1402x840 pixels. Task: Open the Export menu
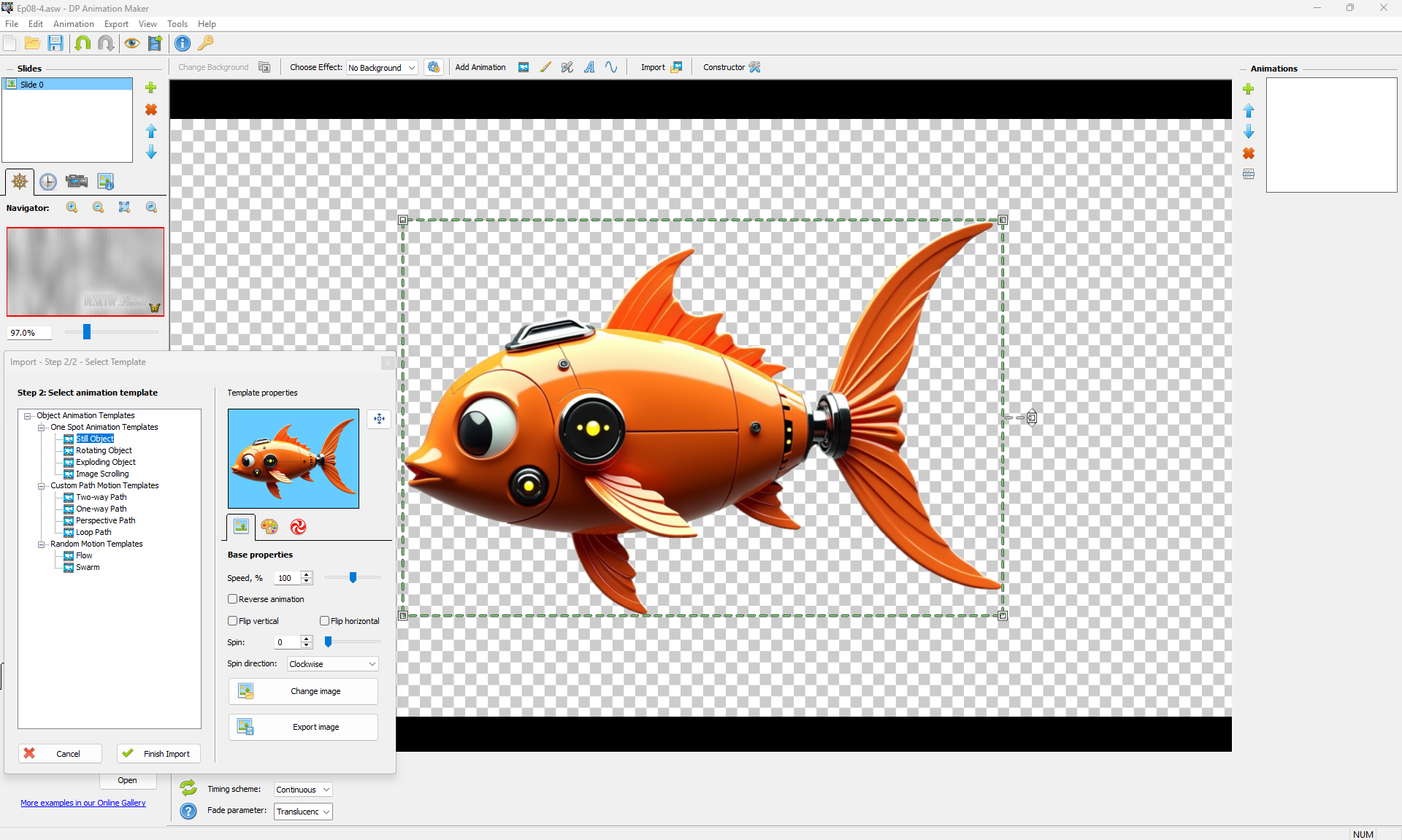[x=116, y=24]
